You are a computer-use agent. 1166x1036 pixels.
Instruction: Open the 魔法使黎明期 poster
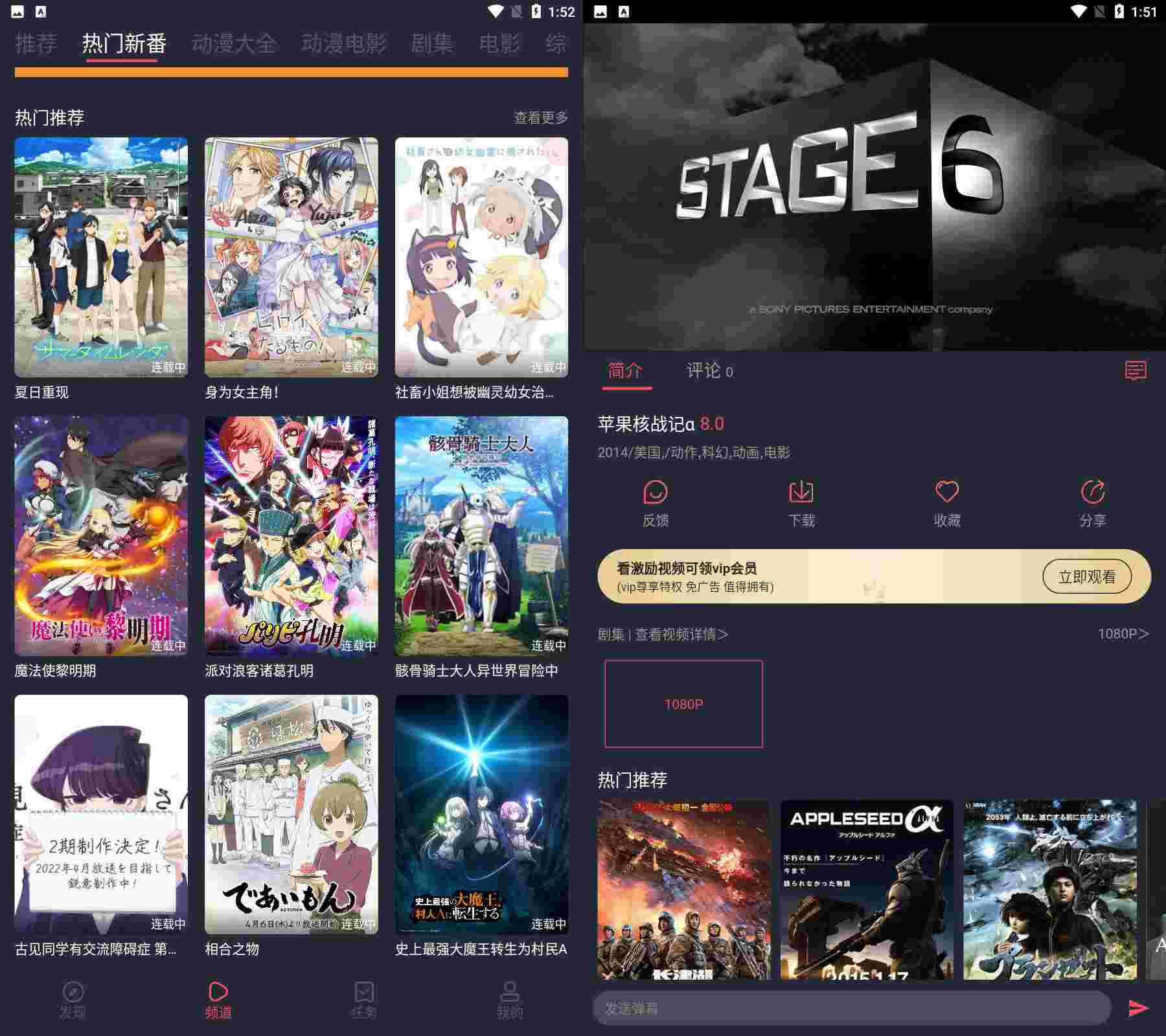tap(101, 536)
